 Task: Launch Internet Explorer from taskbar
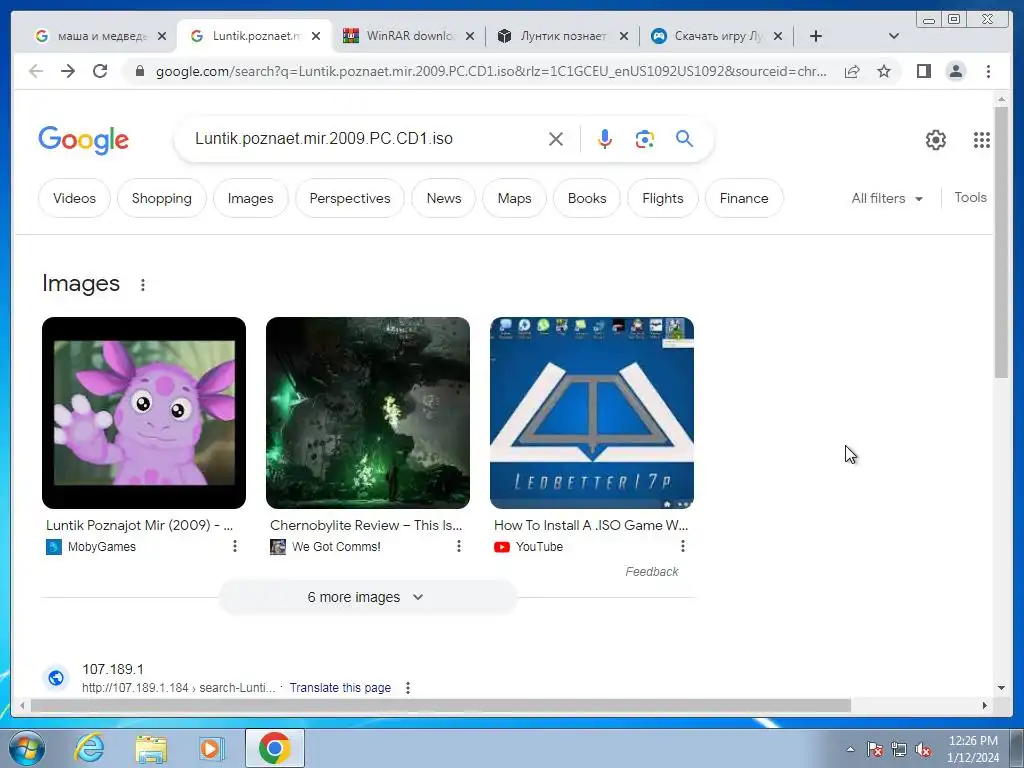[89, 748]
